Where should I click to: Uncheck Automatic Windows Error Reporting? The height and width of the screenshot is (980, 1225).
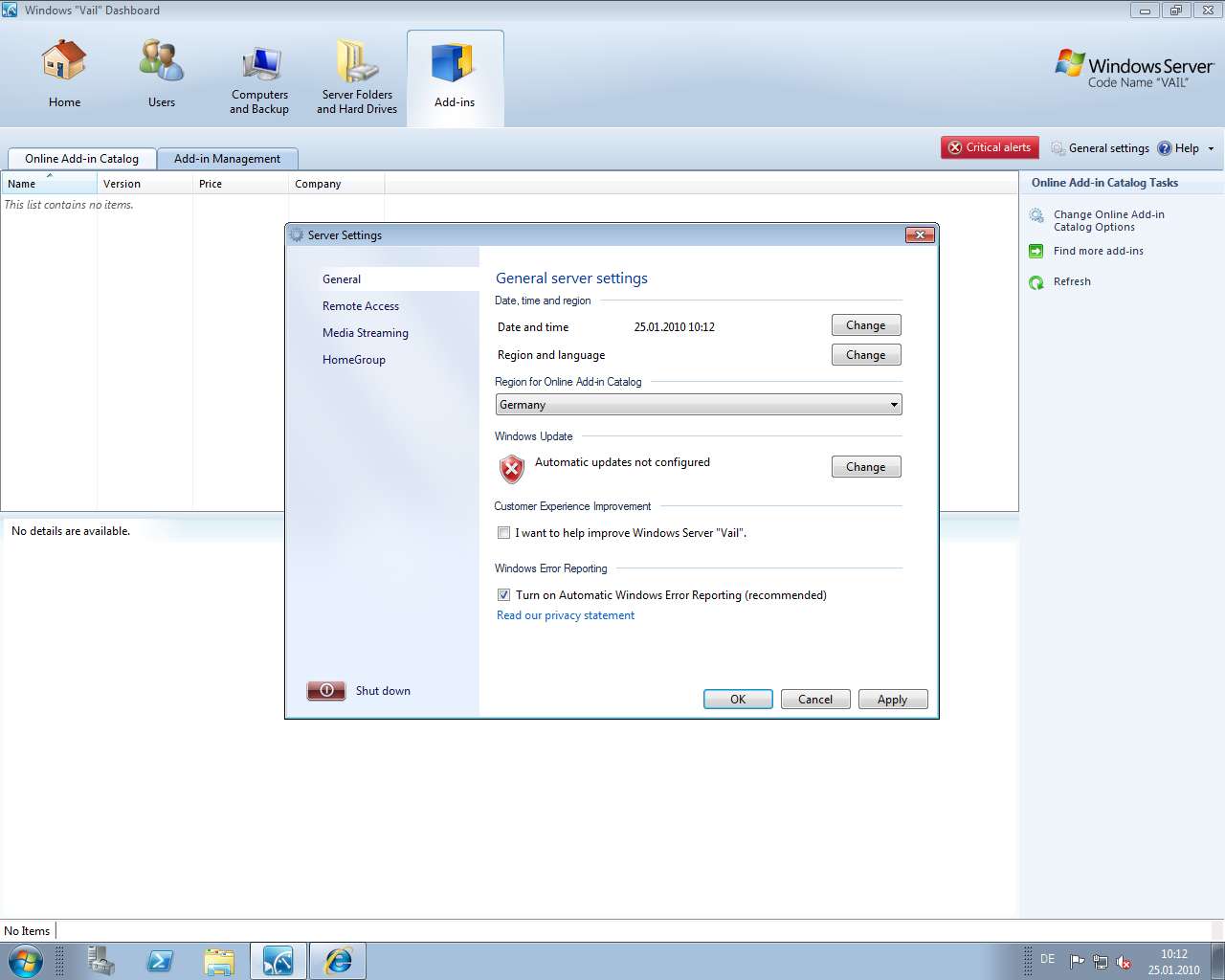[x=503, y=595]
